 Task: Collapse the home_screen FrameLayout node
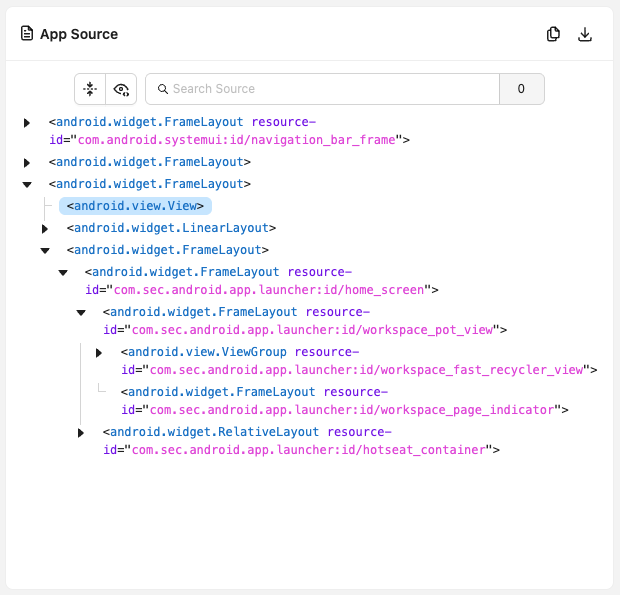point(63,273)
